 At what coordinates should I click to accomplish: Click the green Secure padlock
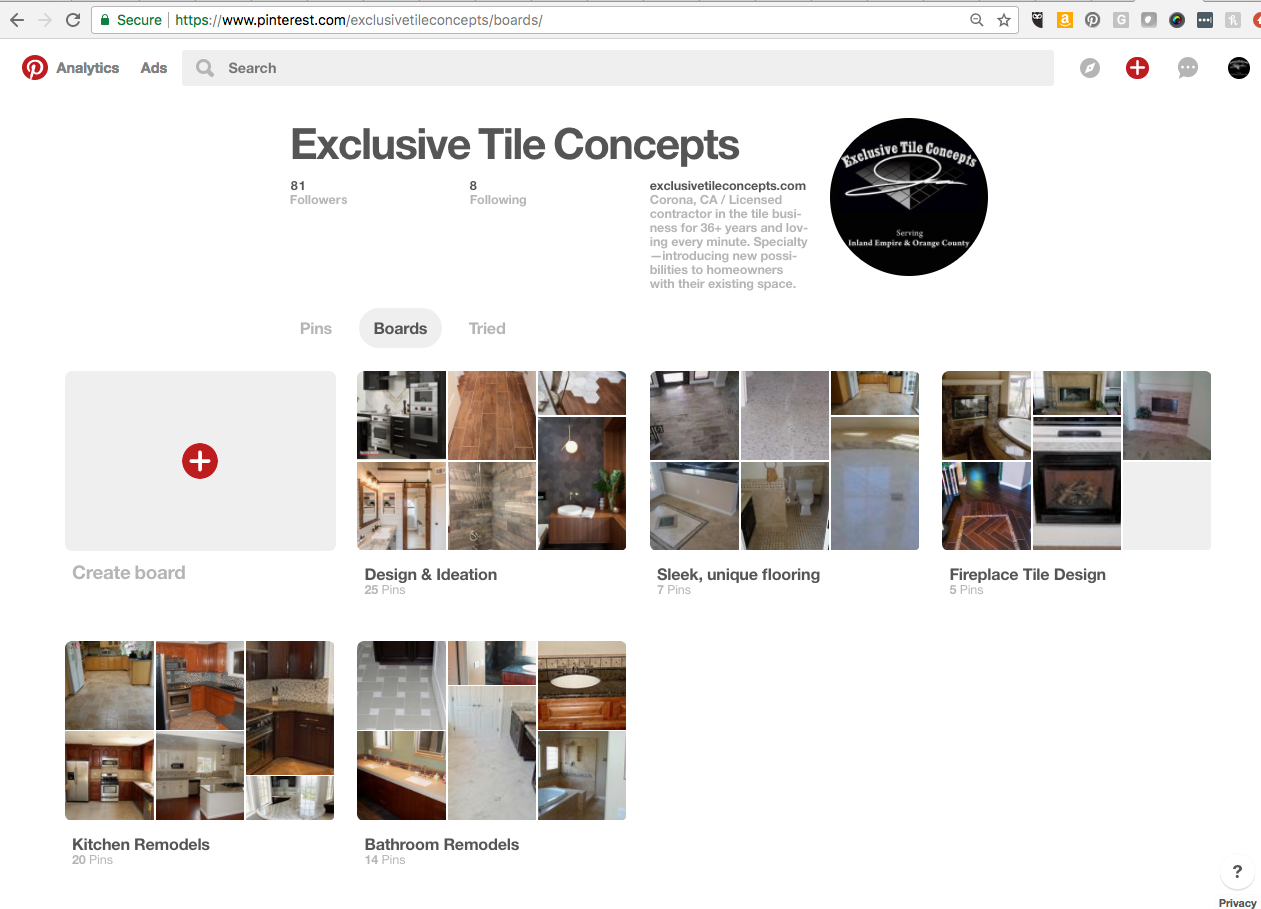(105, 20)
